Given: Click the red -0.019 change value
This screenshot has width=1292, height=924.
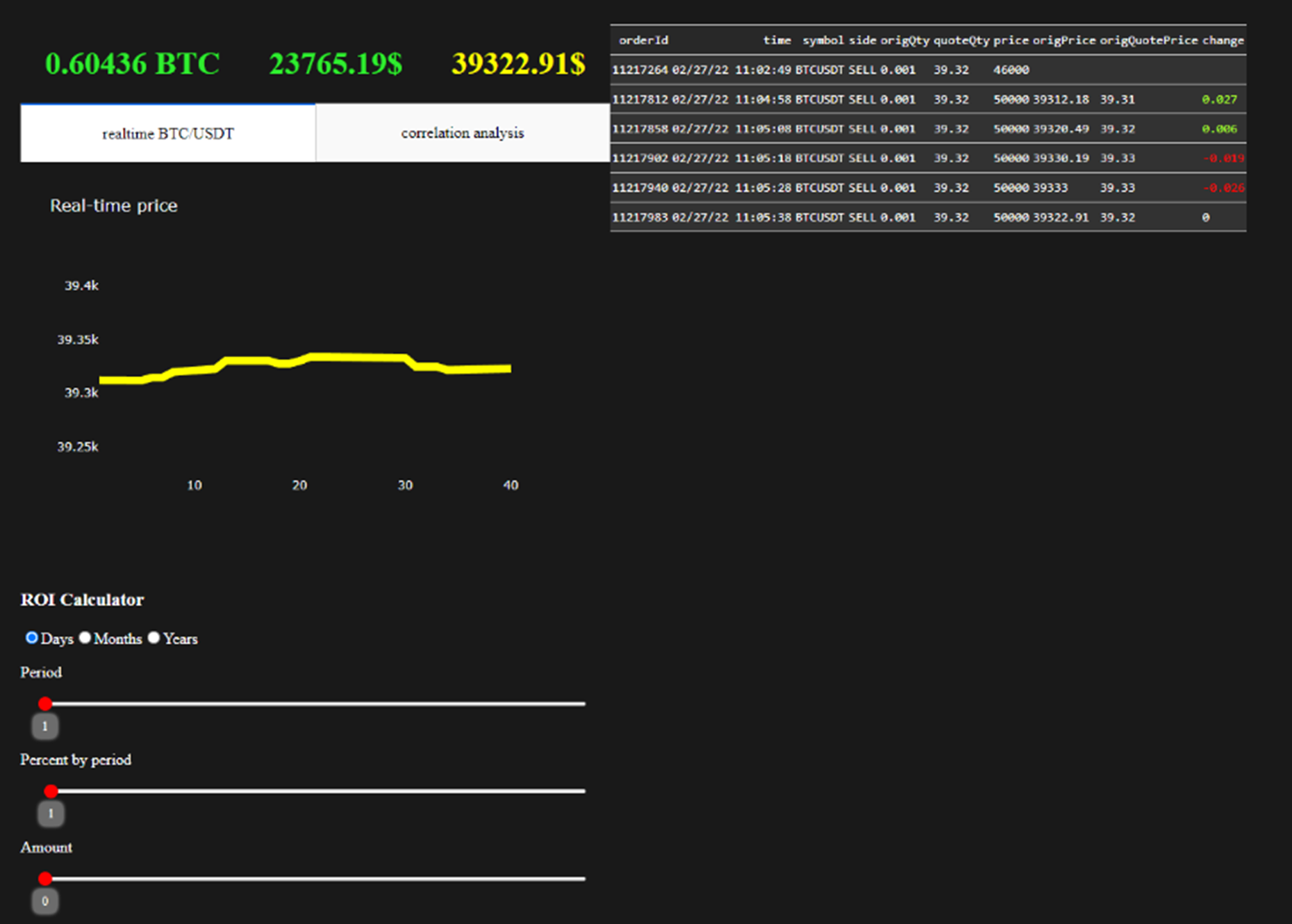Looking at the screenshot, I should pos(1223,158).
